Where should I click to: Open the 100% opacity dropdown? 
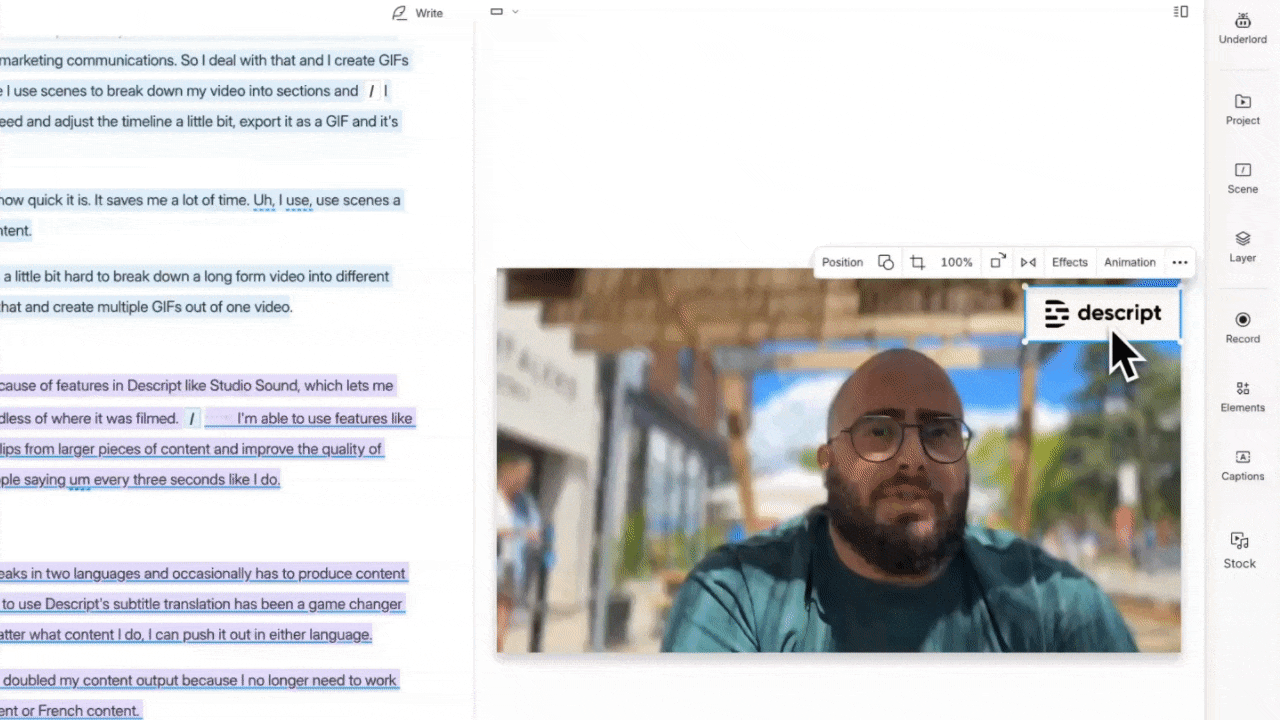956,262
